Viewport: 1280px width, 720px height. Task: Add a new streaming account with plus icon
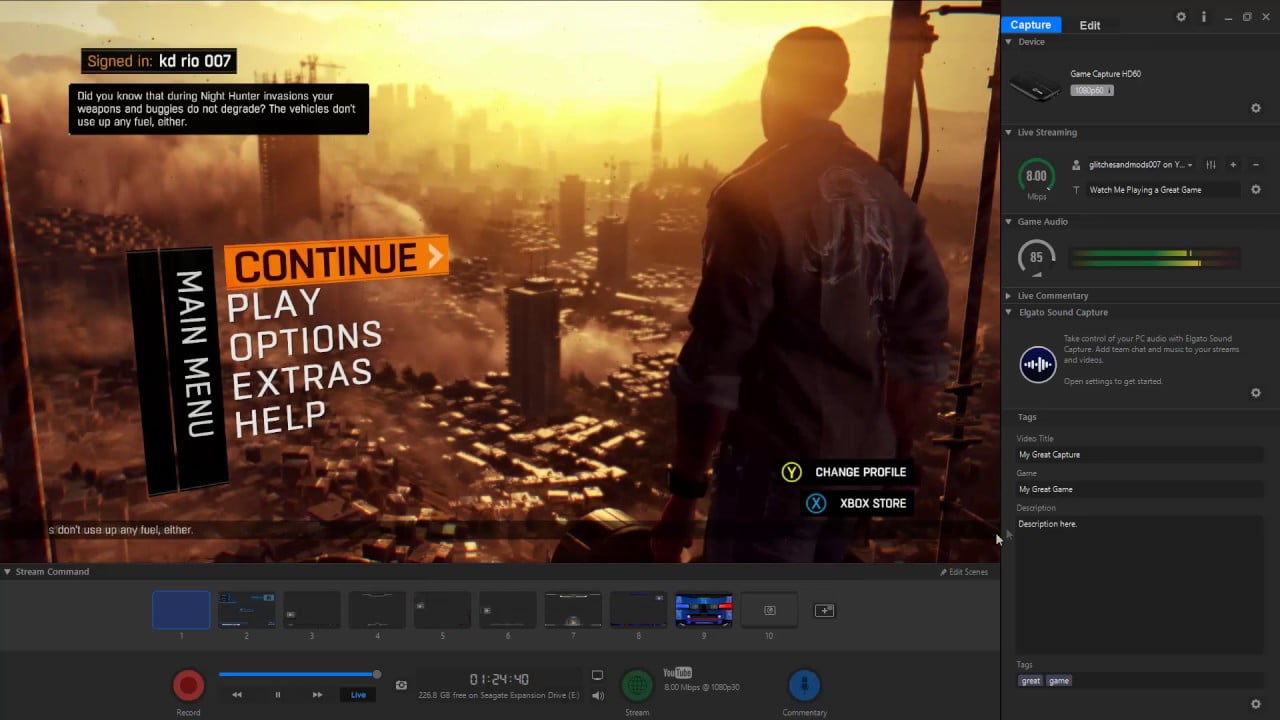click(1233, 165)
